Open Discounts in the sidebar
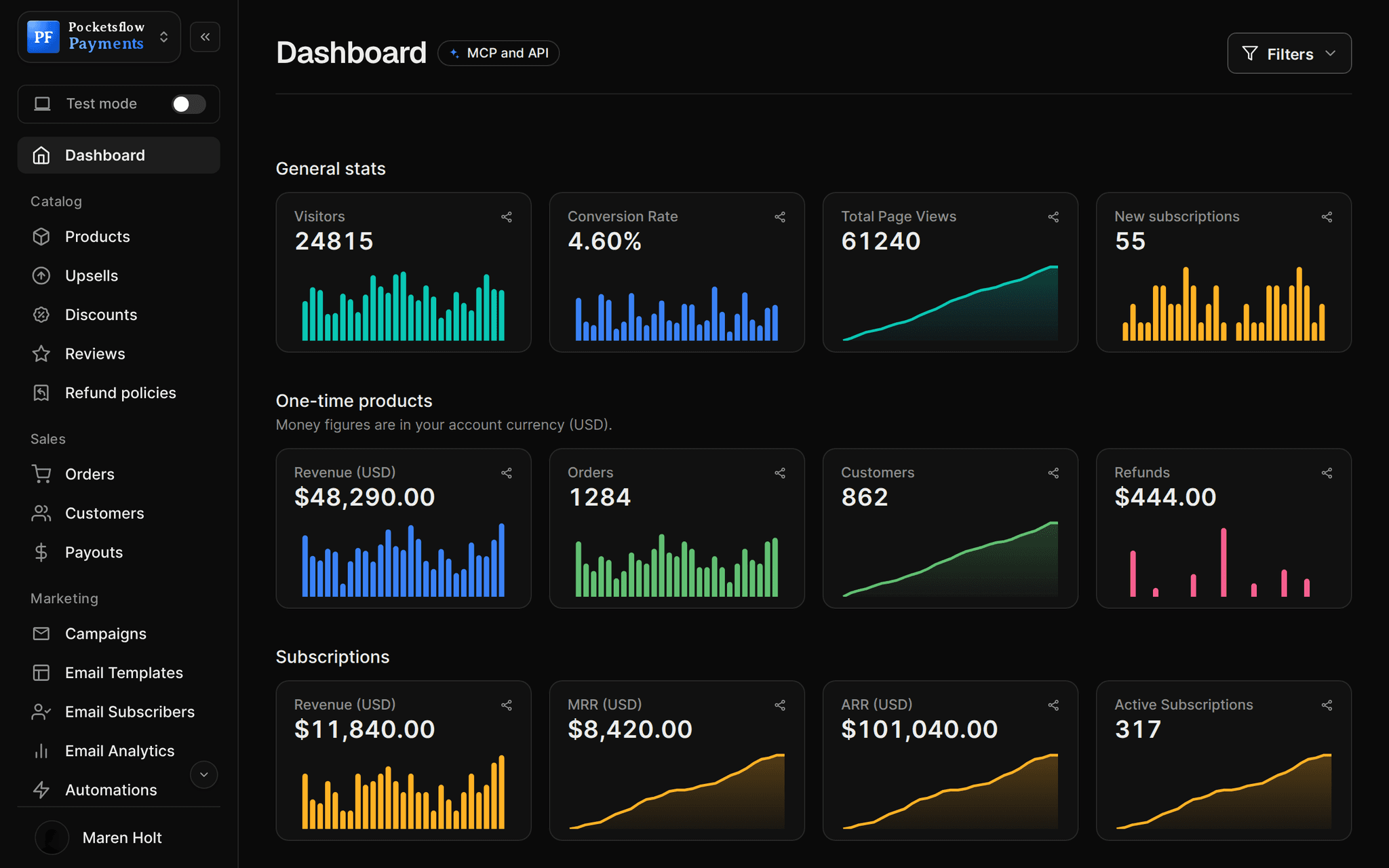1389x868 pixels. coord(119,315)
